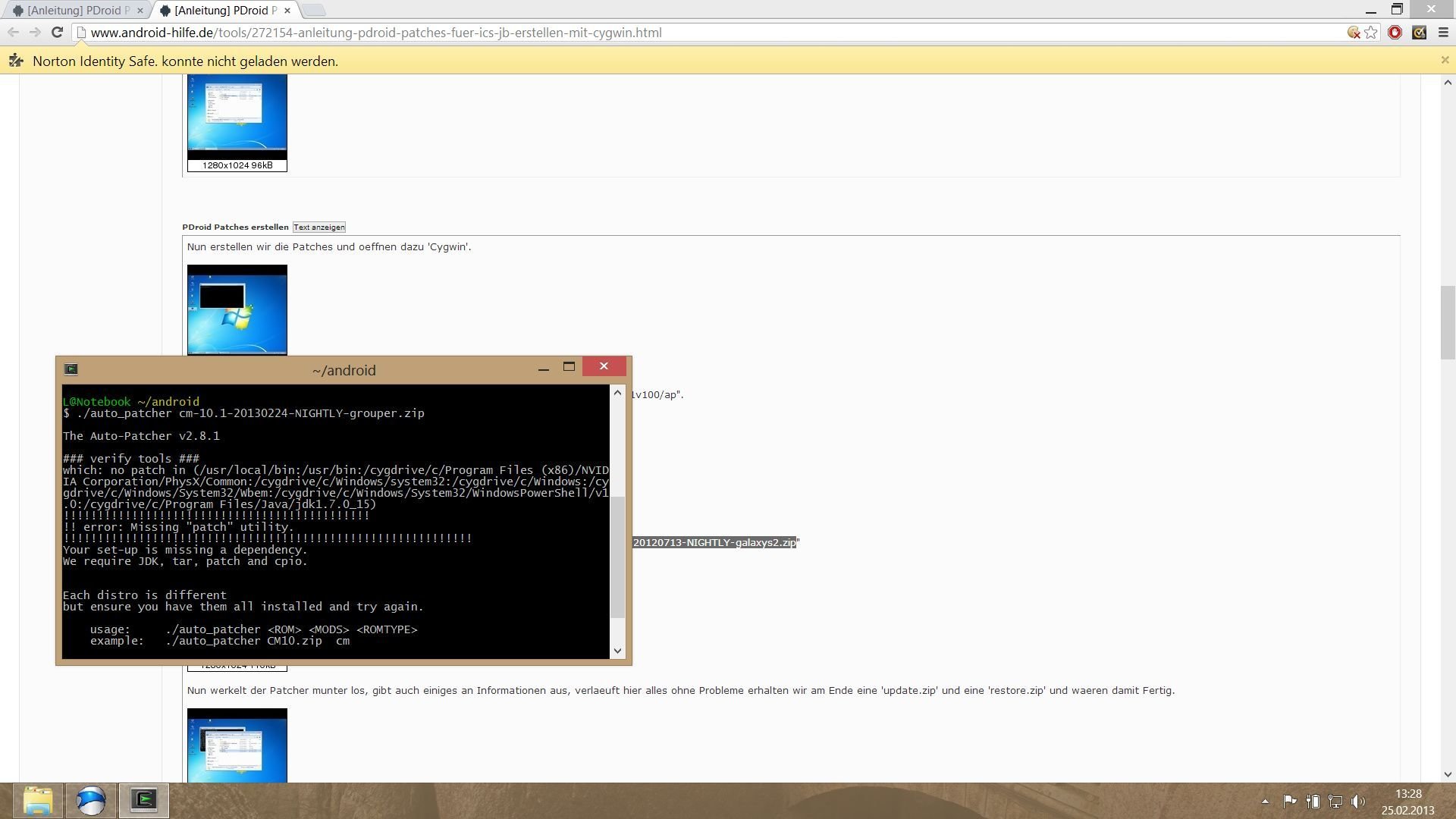
Task: Click the page scrollbar down arrow
Action: pyautogui.click(x=1448, y=774)
